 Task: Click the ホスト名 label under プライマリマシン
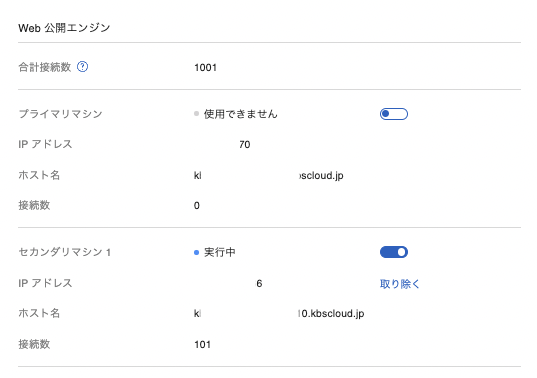coord(39,175)
